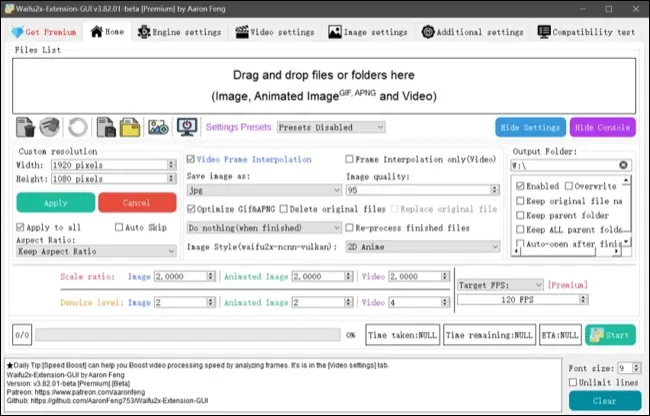Click the green Apply button
Viewport: 650px width, 416px height.
coord(56,203)
